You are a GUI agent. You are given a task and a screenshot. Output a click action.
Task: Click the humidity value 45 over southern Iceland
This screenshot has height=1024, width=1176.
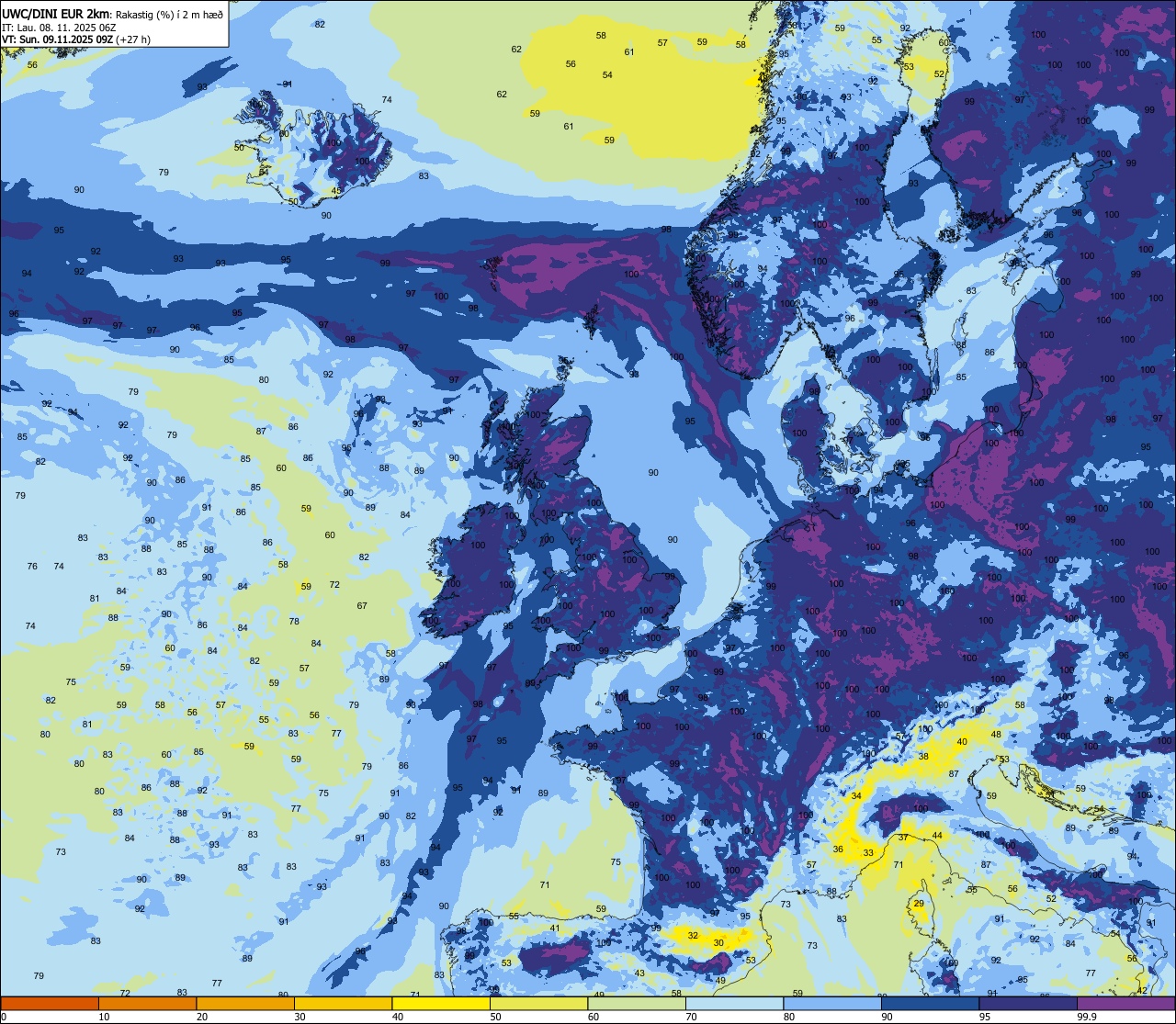pyautogui.click(x=336, y=191)
